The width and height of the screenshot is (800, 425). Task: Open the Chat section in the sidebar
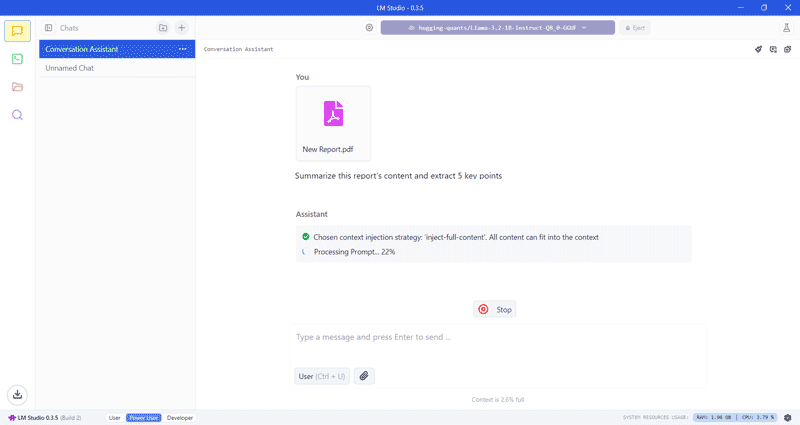(17, 31)
